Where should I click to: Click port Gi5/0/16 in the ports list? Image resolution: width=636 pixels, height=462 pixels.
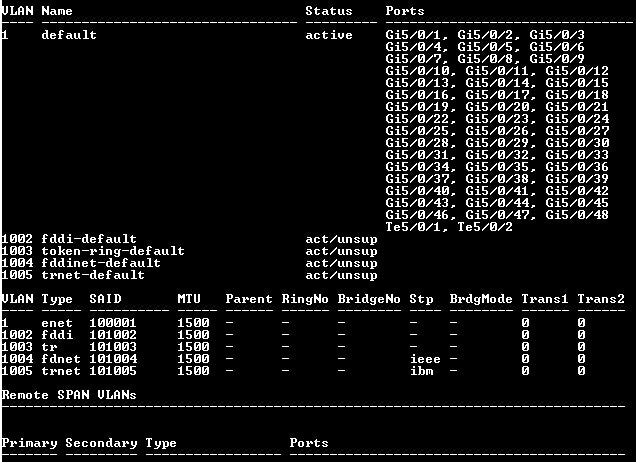pos(417,95)
